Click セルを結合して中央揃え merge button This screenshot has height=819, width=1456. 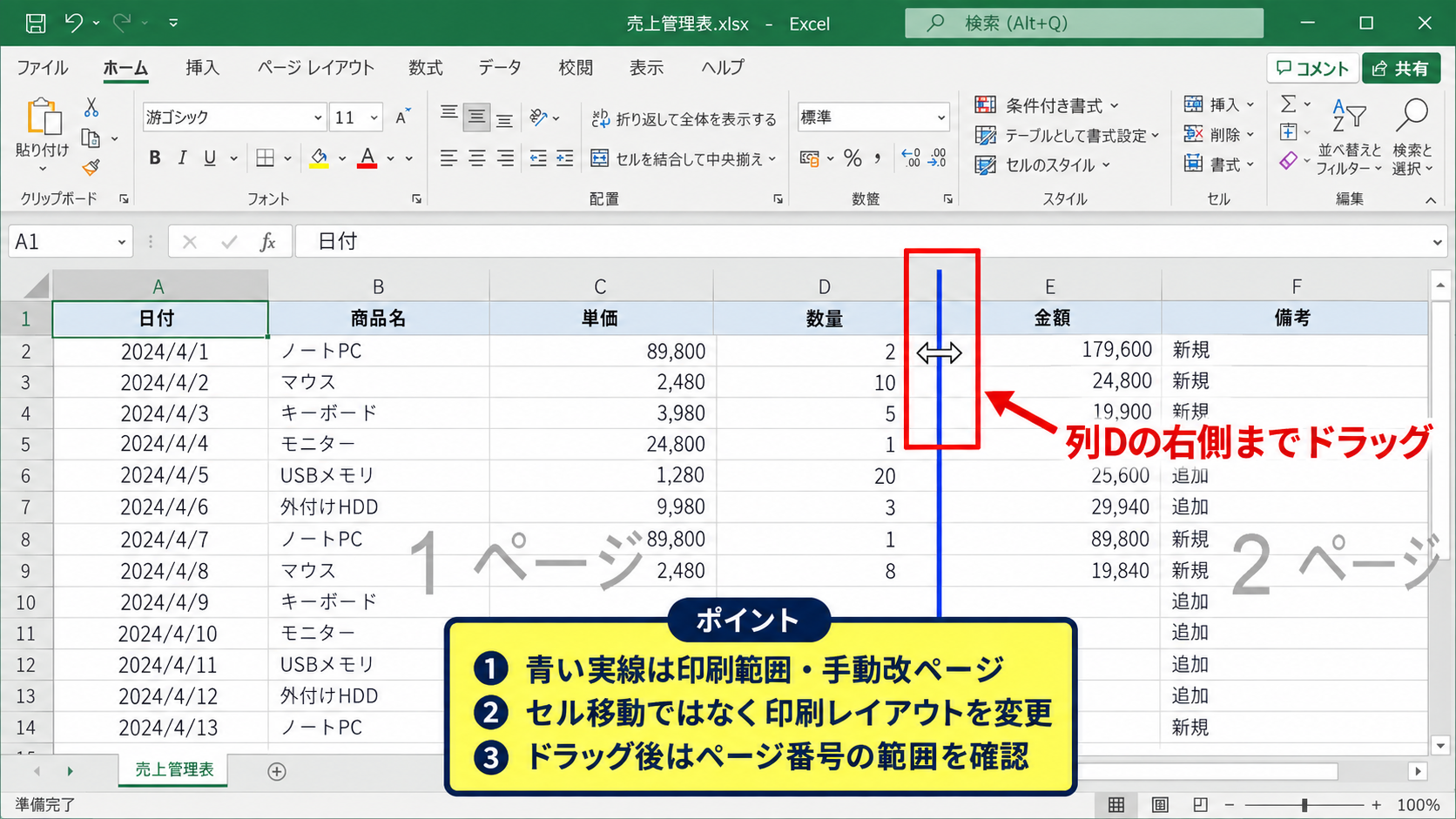coord(684,158)
